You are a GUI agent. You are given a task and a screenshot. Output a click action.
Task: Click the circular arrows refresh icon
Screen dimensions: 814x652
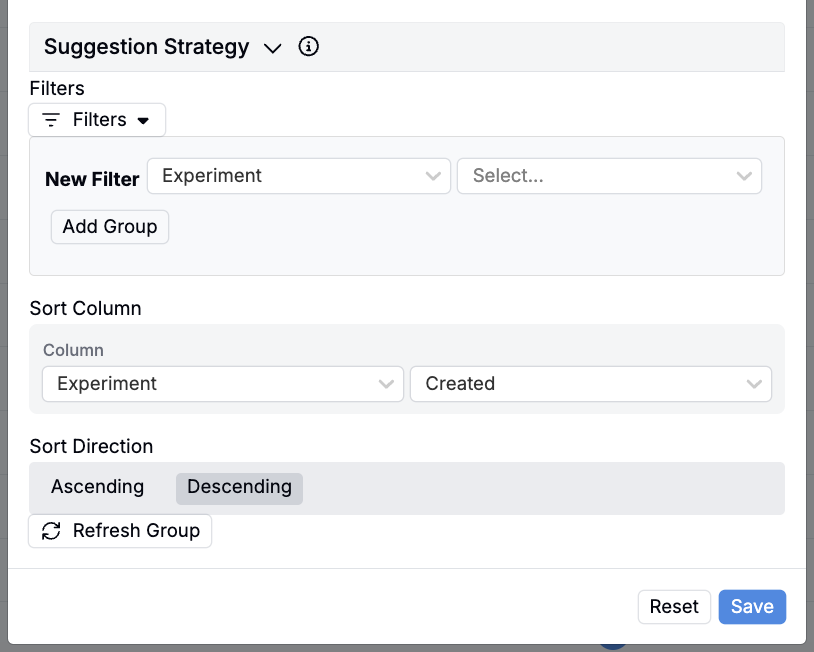pos(51,531)
